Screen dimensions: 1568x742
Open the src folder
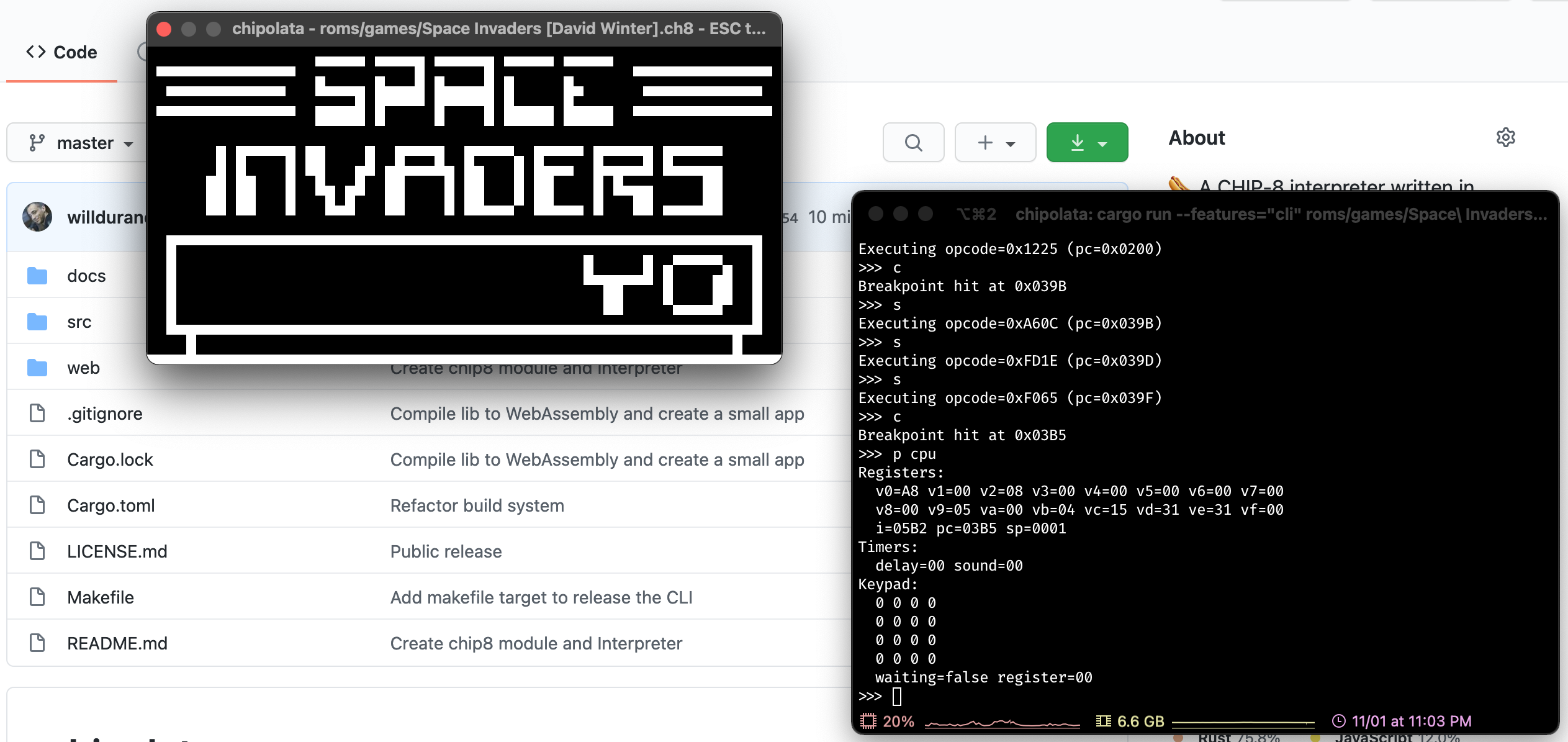[x=79, y=322]
